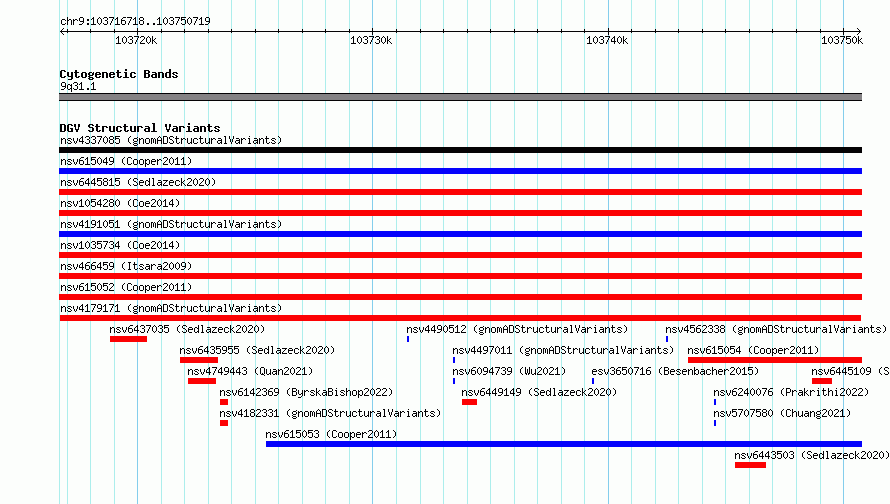Screen dimensions: 890x504
Task: Click the red bar under nsv6445109
Action: click(822, 381)
